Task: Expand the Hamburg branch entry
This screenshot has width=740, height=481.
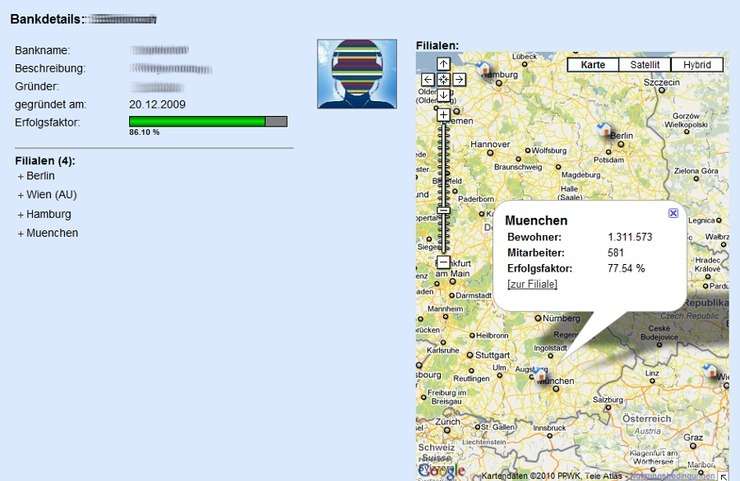Action: [44, 214]
